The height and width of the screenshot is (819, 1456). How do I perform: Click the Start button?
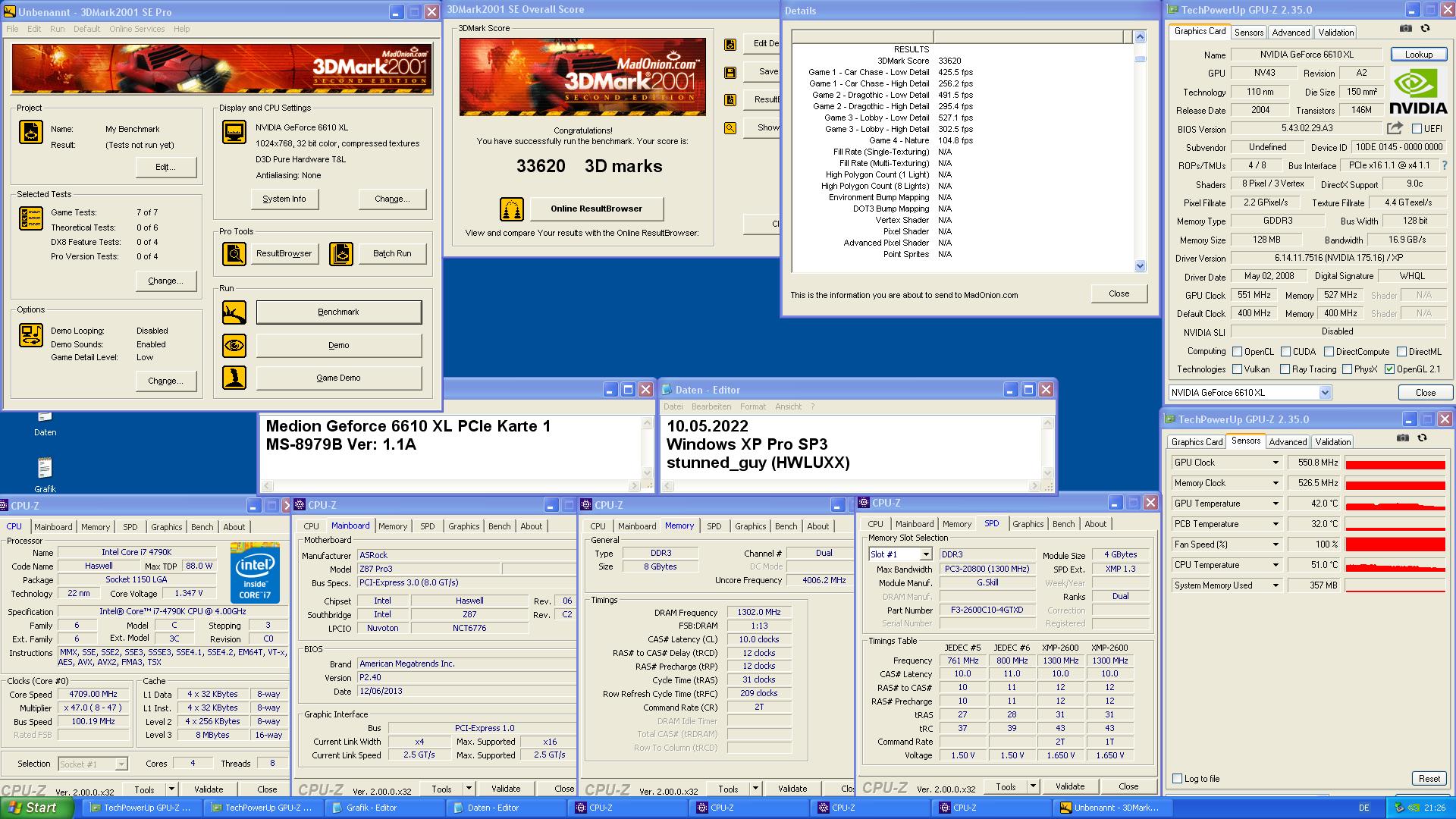tap(36, 808)
